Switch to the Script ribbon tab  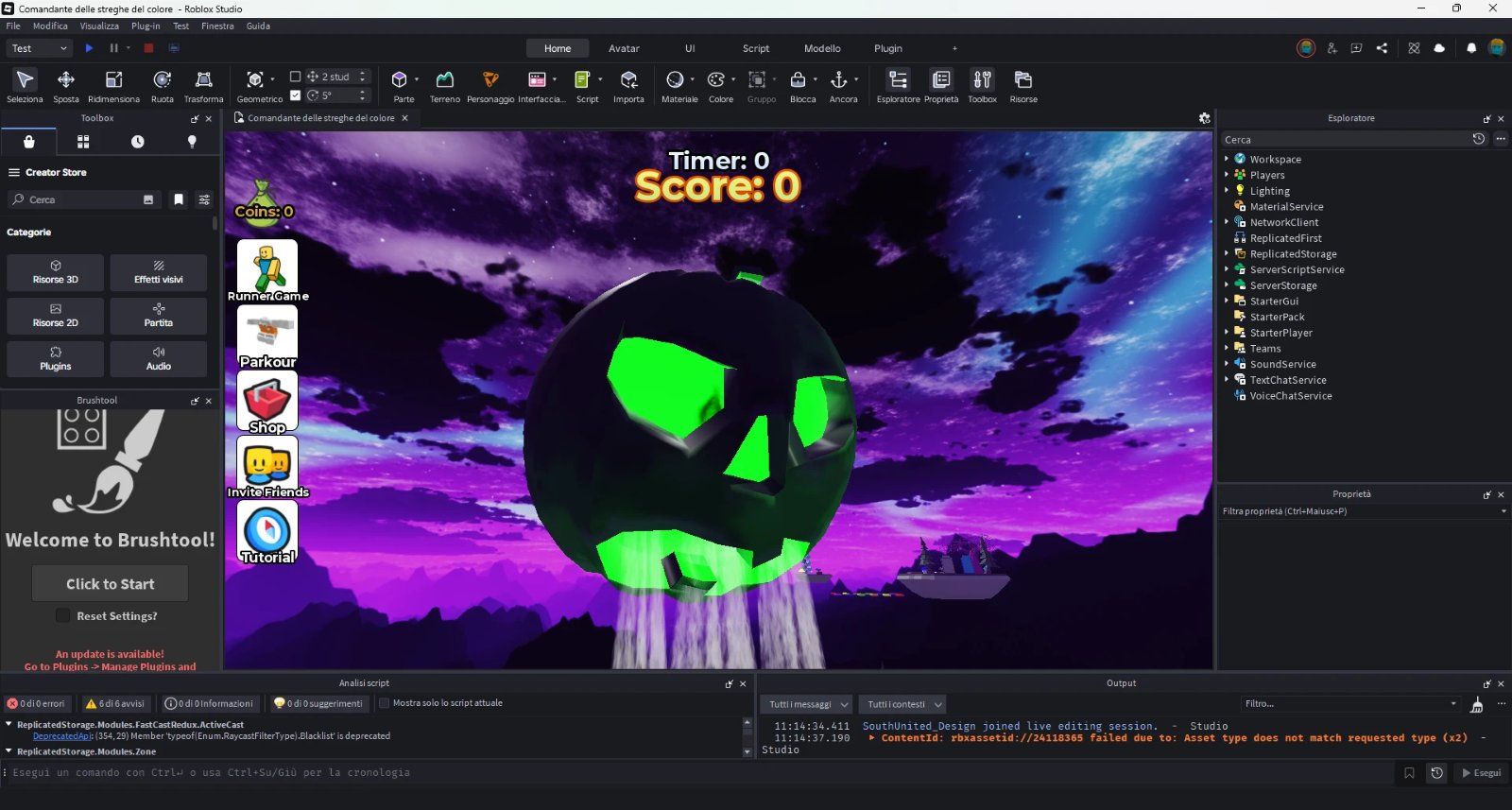pyautogui.click(x=756, y=48)
